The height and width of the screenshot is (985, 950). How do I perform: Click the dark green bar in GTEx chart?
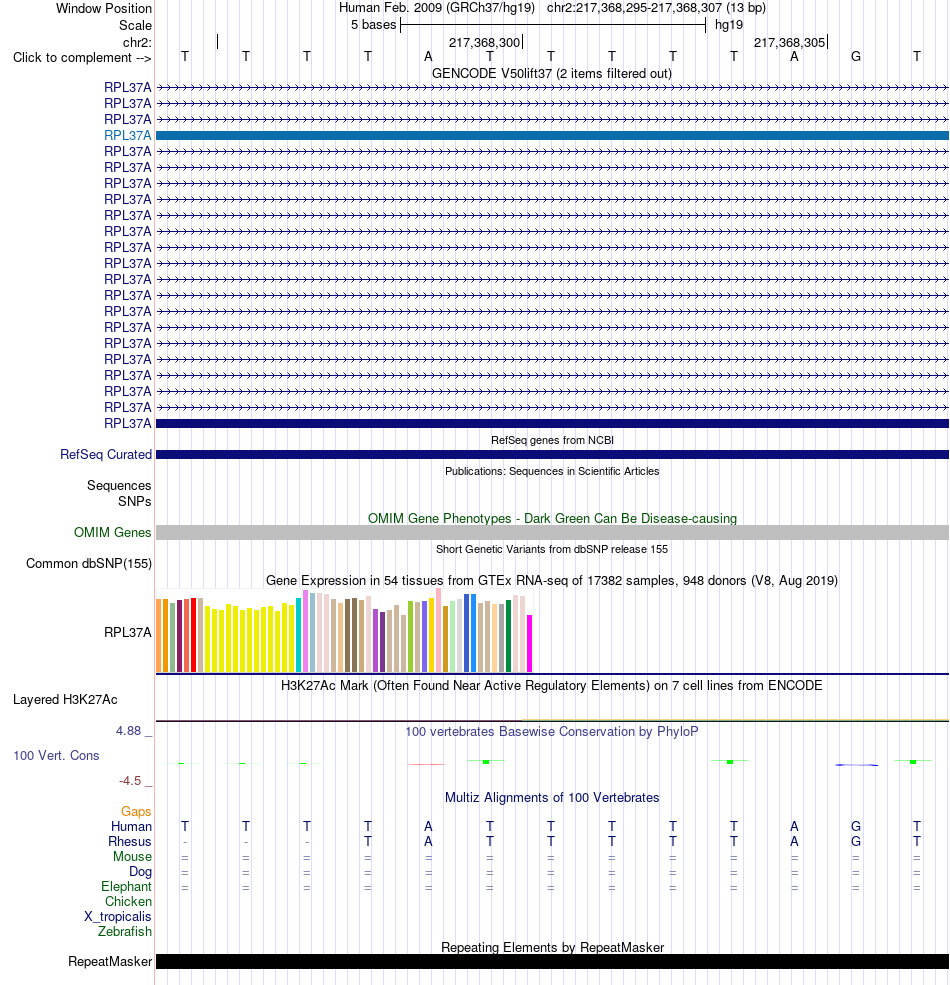508,636
